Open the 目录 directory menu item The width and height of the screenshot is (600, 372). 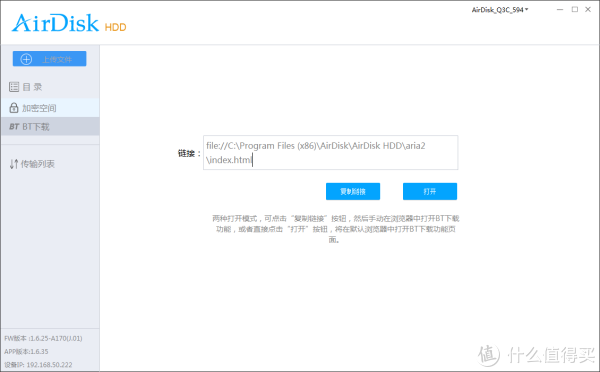50,87
